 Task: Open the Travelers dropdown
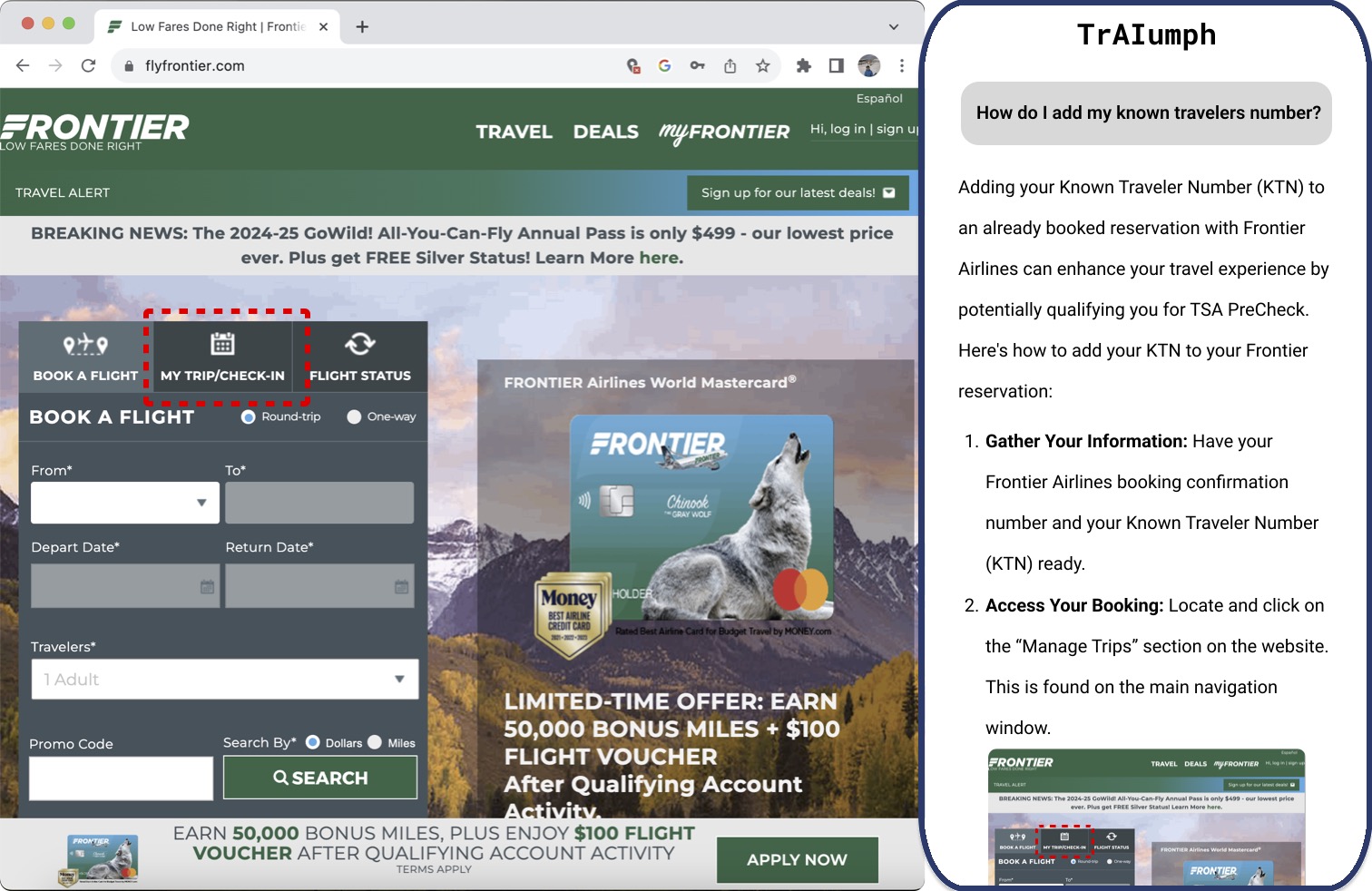(x=225, y=680)
